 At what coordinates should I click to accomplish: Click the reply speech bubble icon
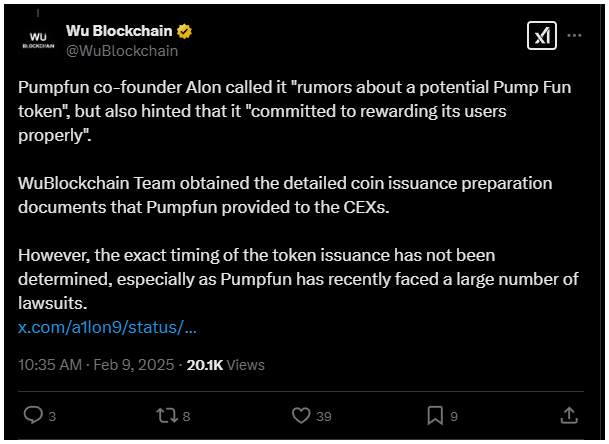33,415
